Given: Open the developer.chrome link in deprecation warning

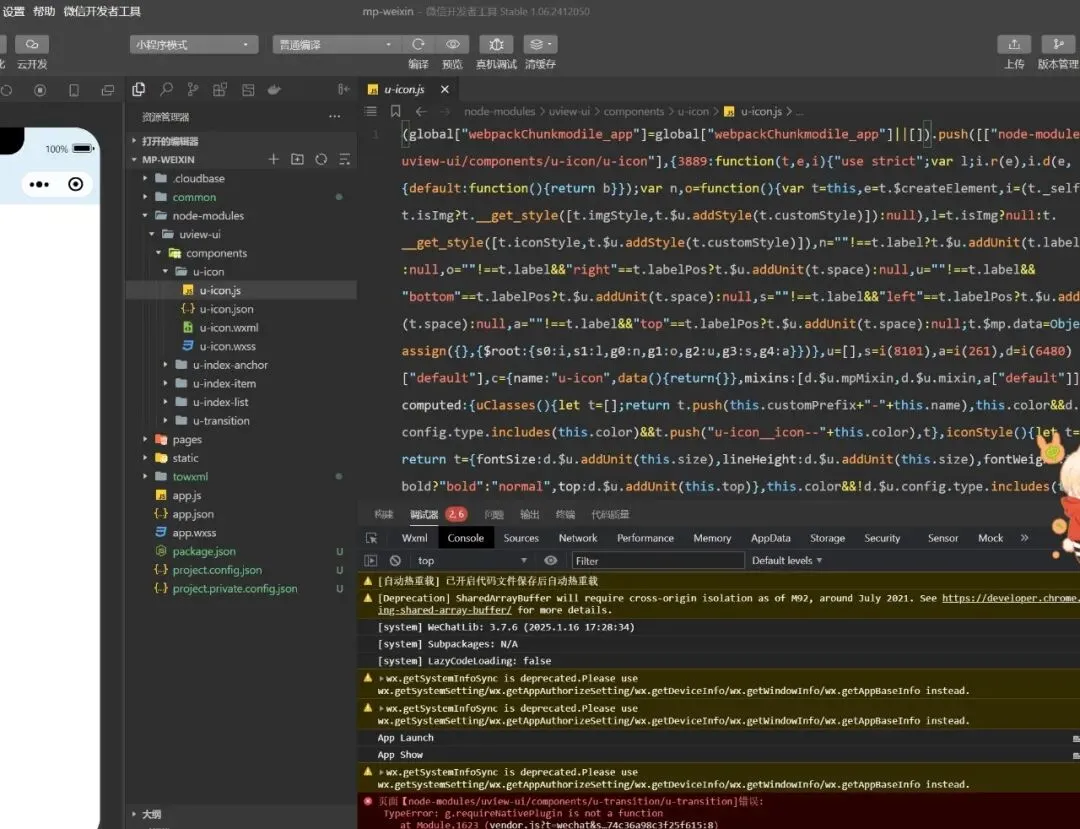Looking at the screenshot, I should point(1010,598).
